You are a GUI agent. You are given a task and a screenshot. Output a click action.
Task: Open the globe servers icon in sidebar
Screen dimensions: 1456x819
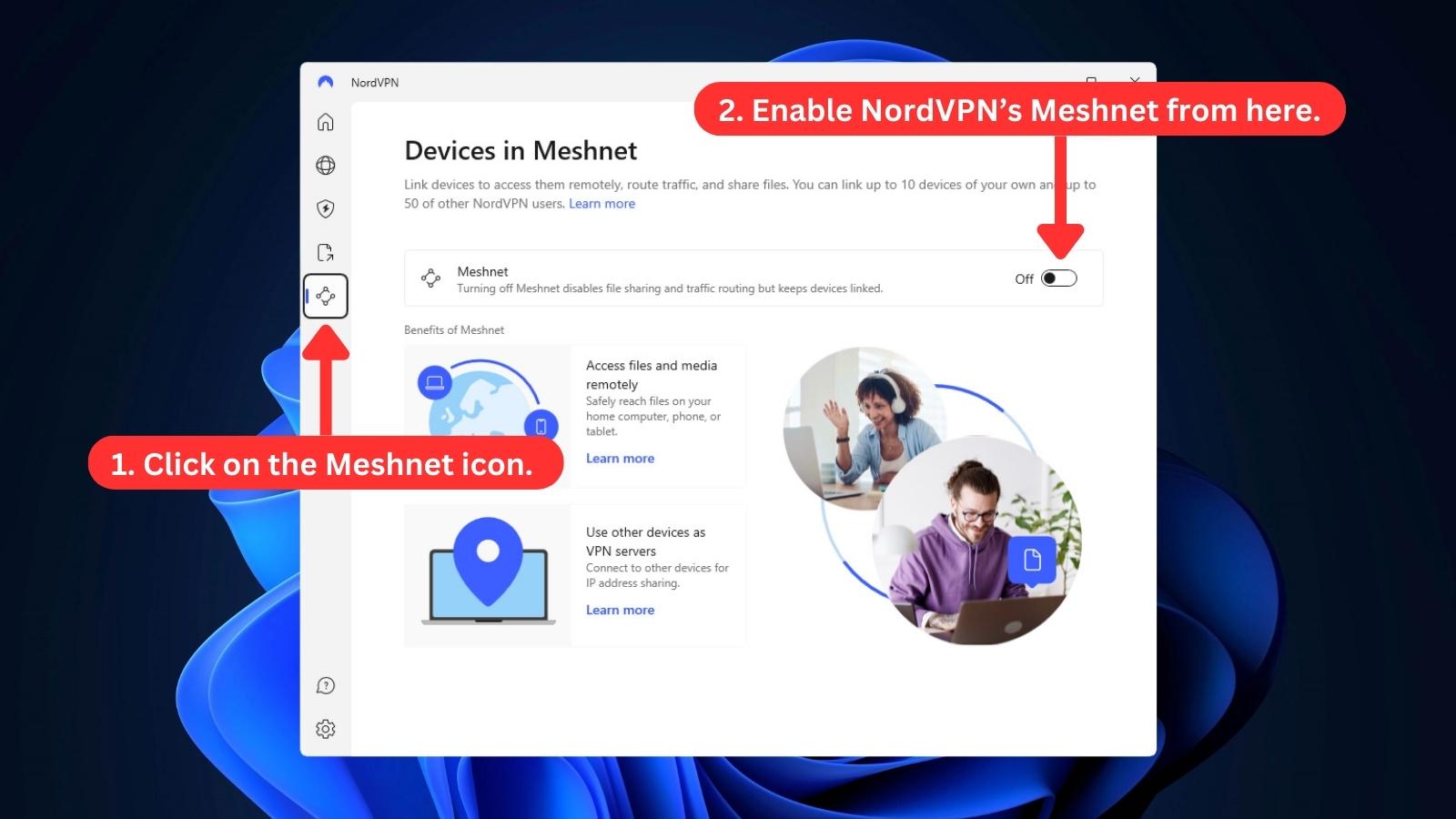[x=326, y=166]
